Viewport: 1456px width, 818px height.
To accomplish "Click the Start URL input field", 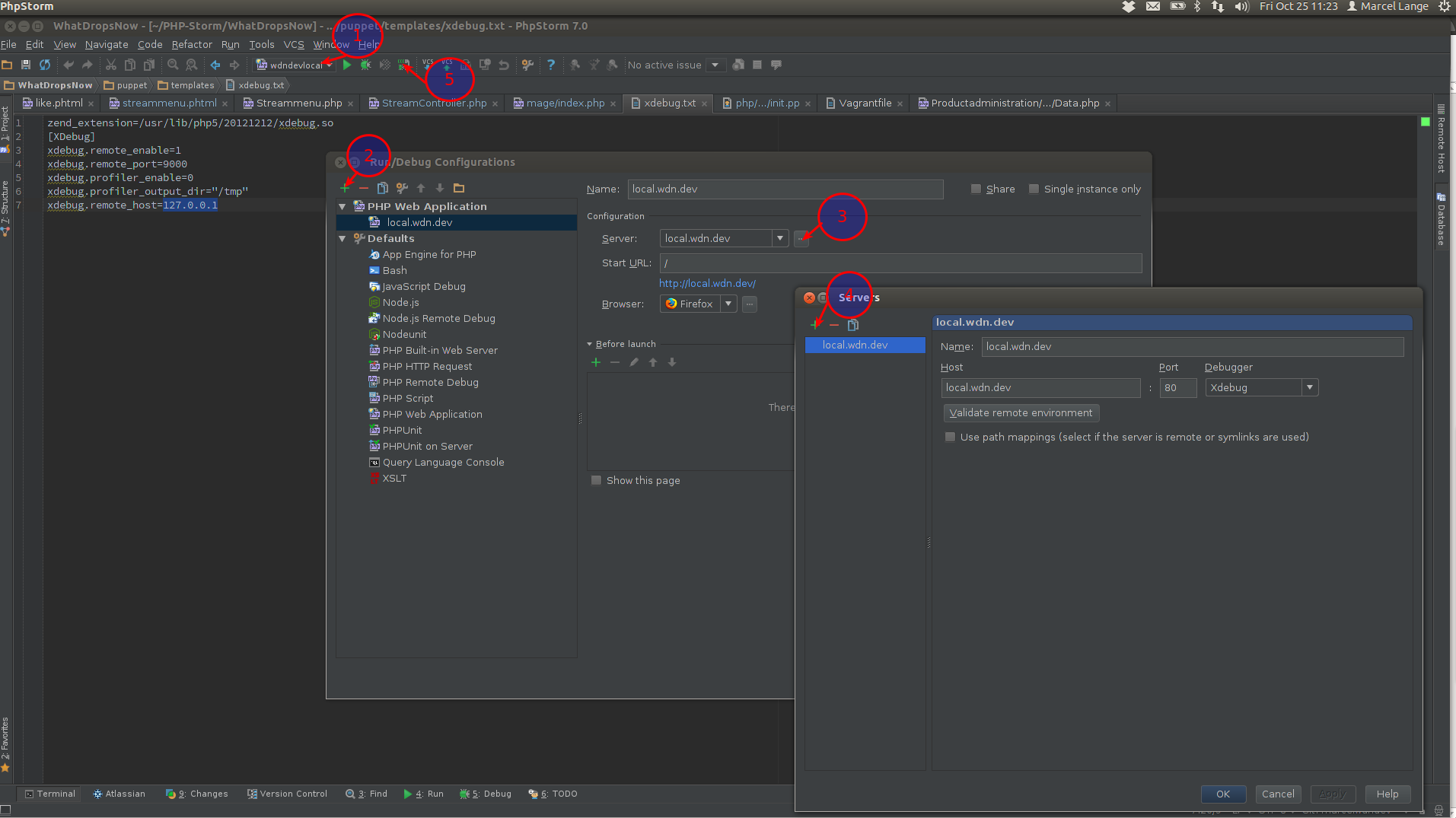I will click(900, 263).
